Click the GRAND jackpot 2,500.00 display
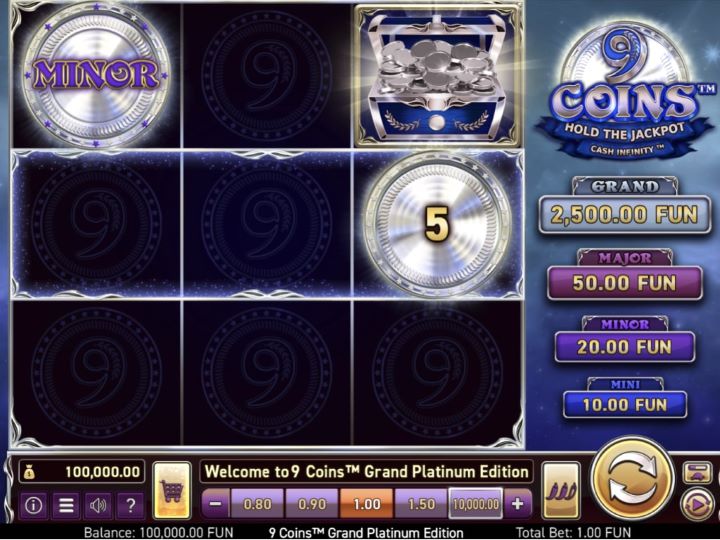Screen dimensions: 720x540 [x=624, y=214]
